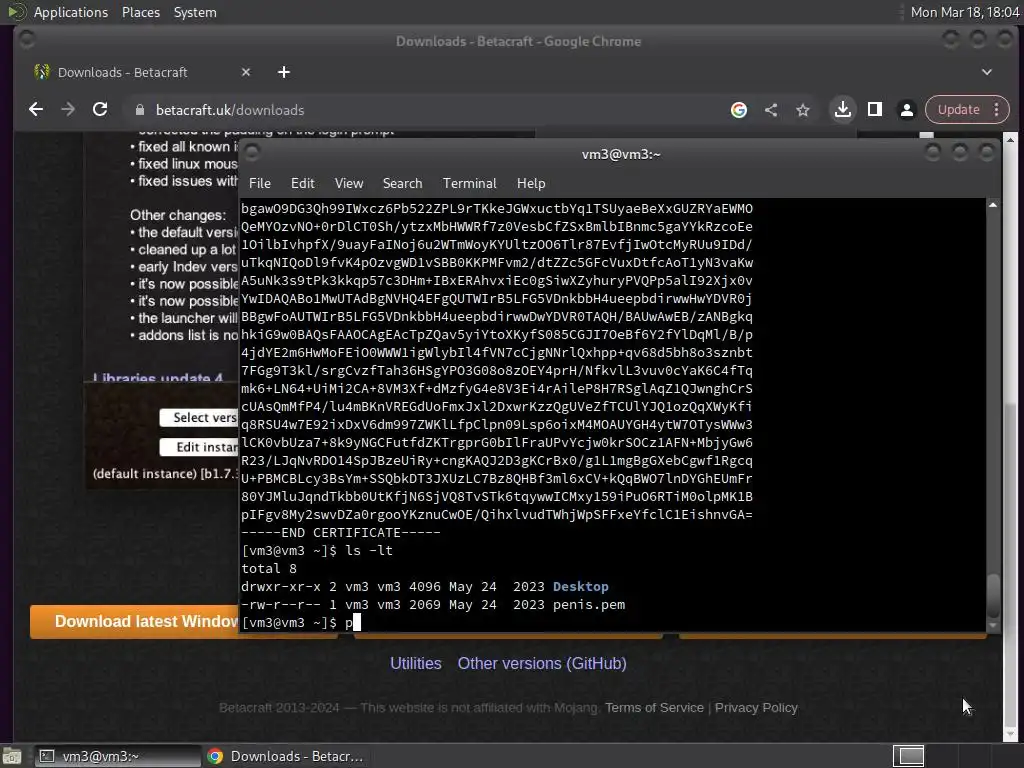
Task: Open the Terminal menu in terminal window
Action: click(470, 184)
